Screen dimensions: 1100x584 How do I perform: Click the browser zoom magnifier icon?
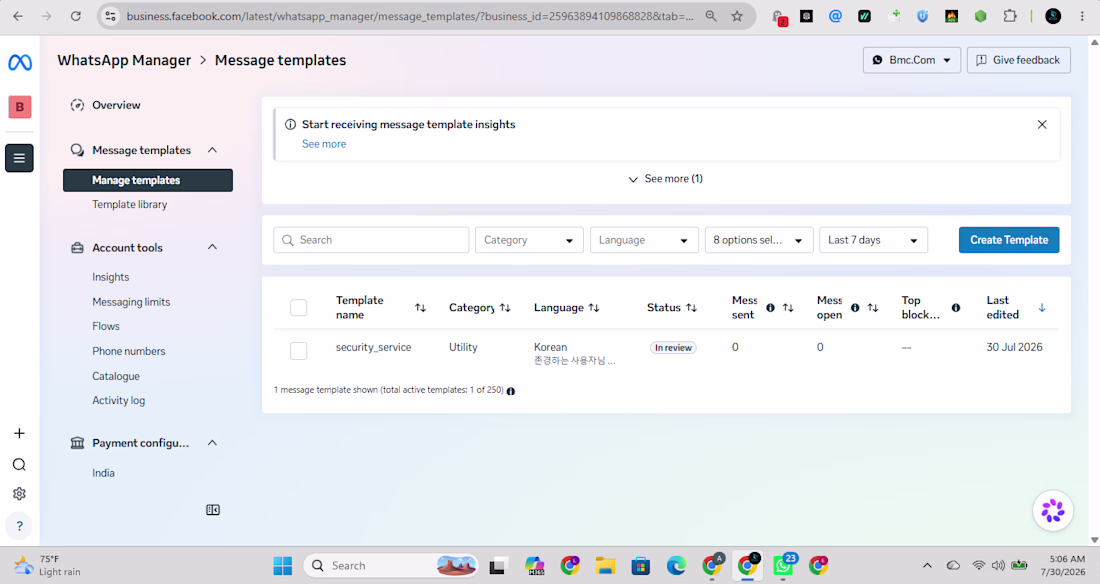tap(711, 16)
